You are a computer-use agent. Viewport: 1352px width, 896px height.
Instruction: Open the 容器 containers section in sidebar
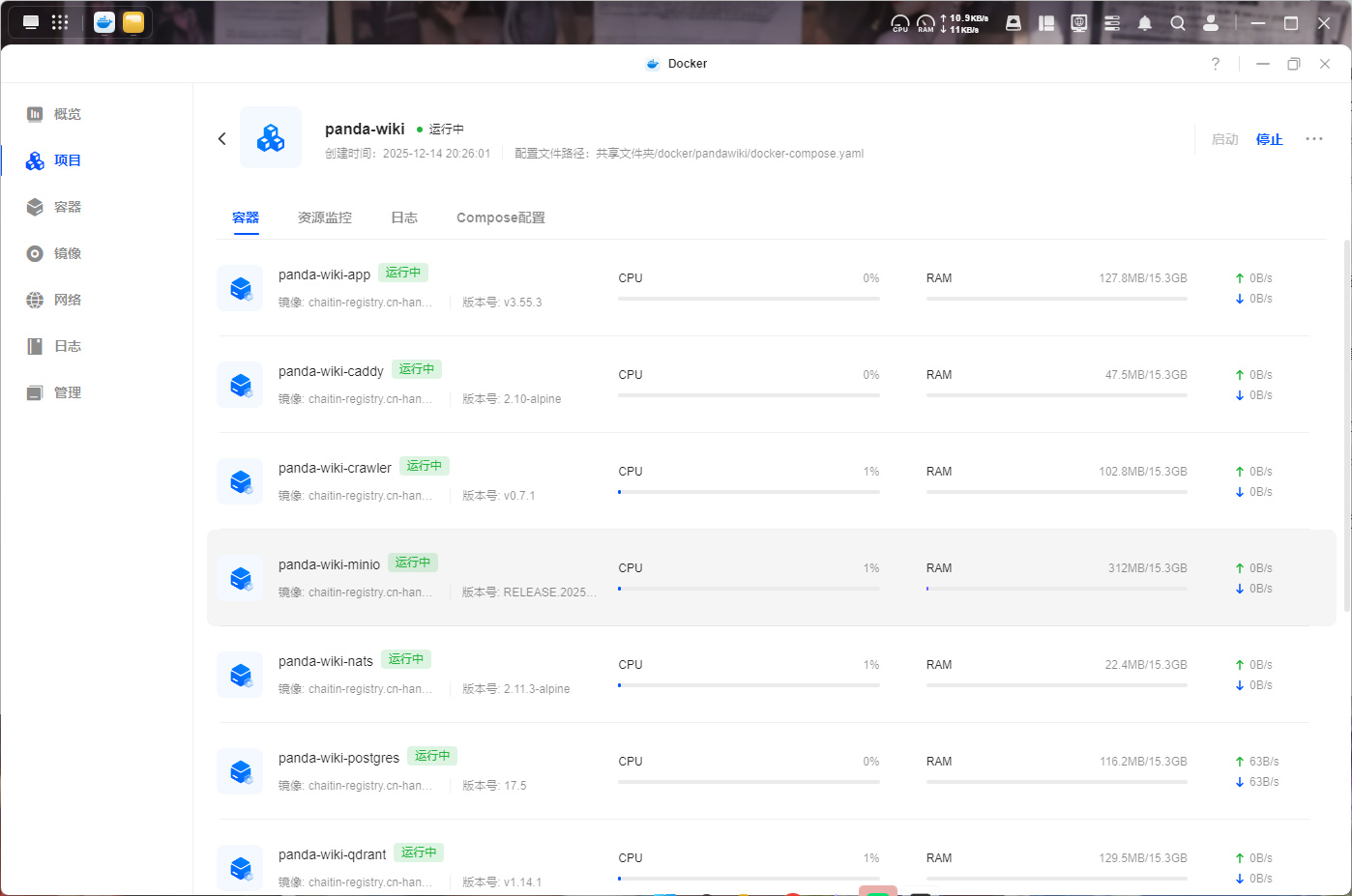tap(54, 207)
